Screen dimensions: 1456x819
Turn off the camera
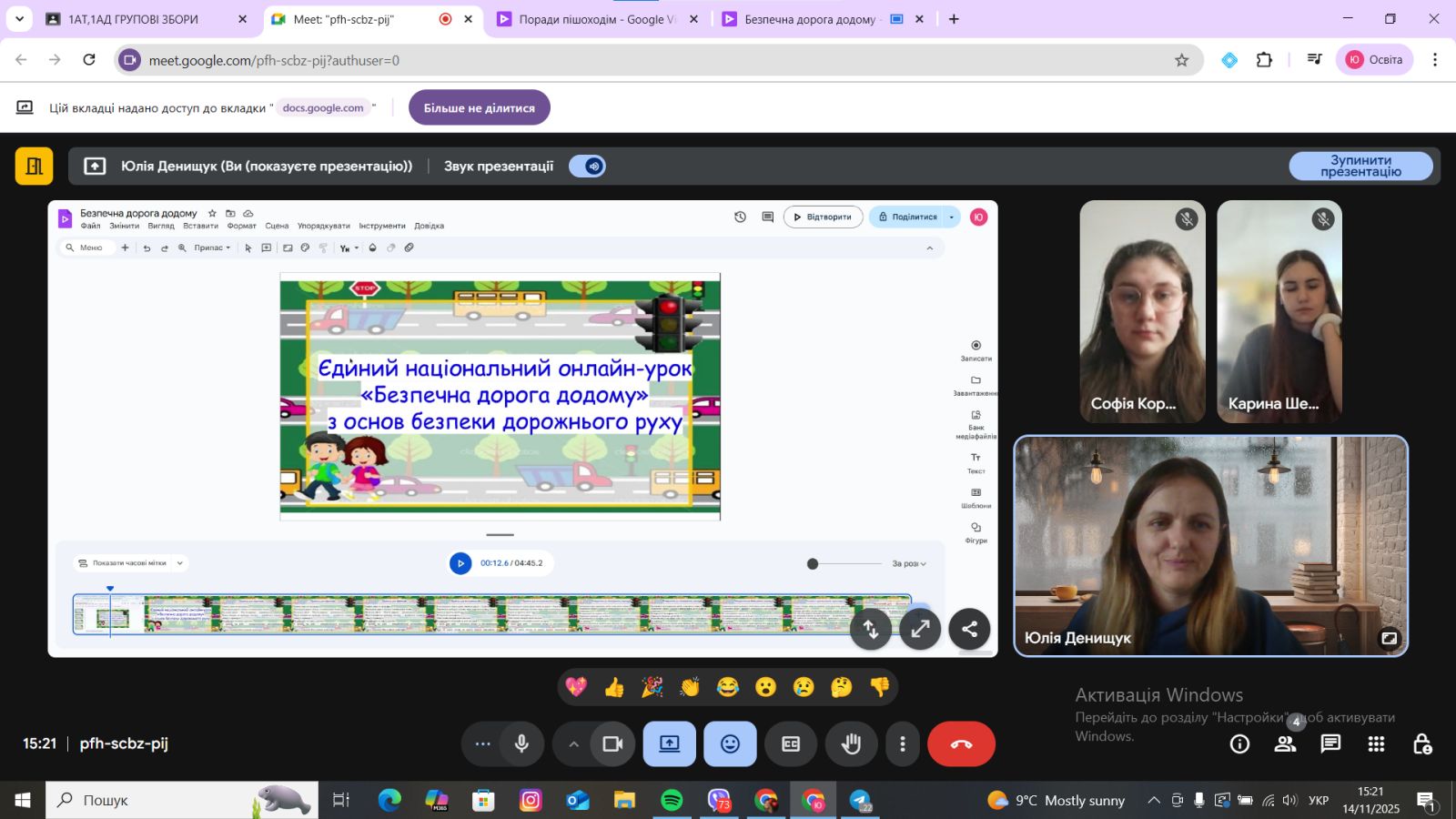tap(612, 744)
